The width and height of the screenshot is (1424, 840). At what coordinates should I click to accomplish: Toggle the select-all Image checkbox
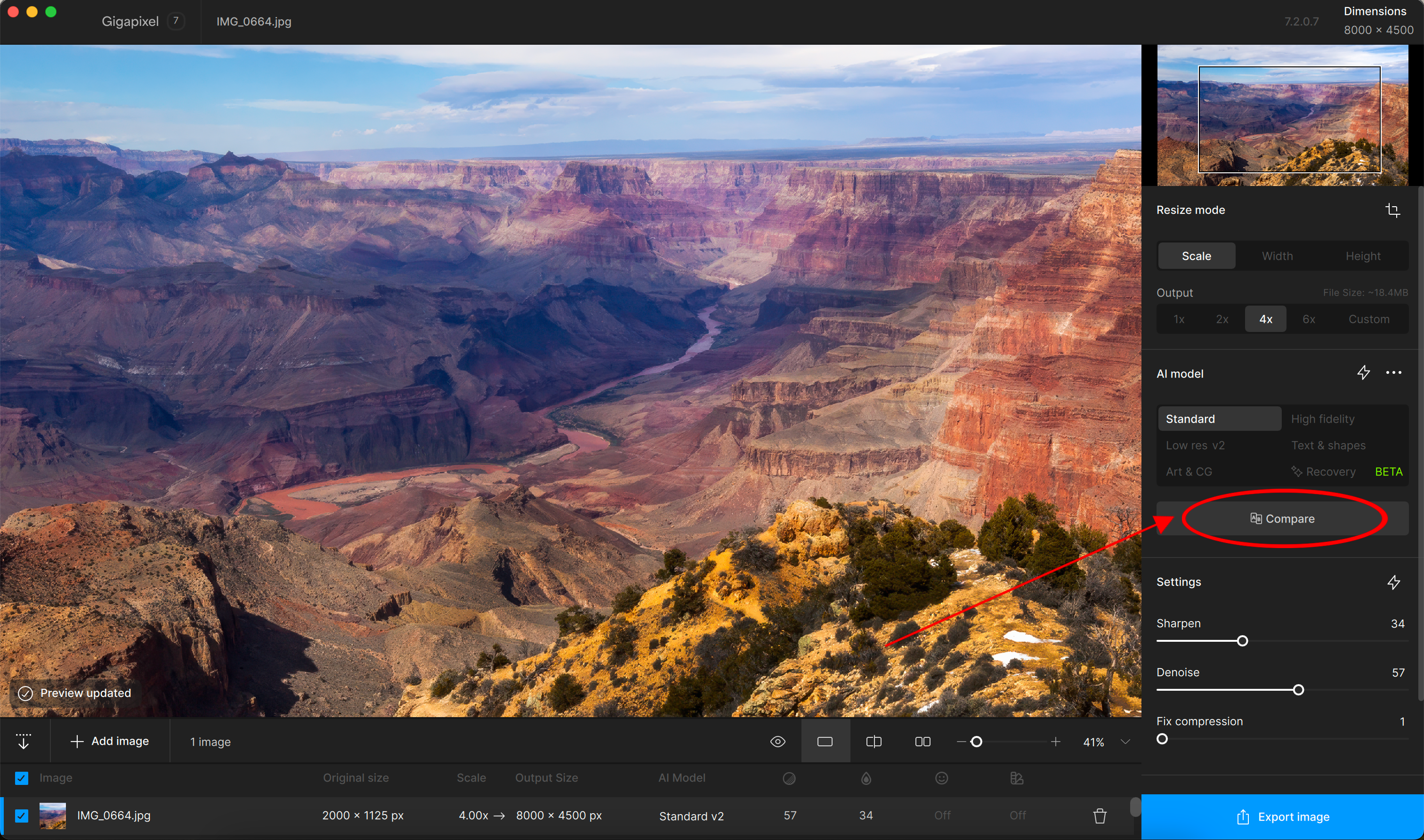click(x=22, y=778)
